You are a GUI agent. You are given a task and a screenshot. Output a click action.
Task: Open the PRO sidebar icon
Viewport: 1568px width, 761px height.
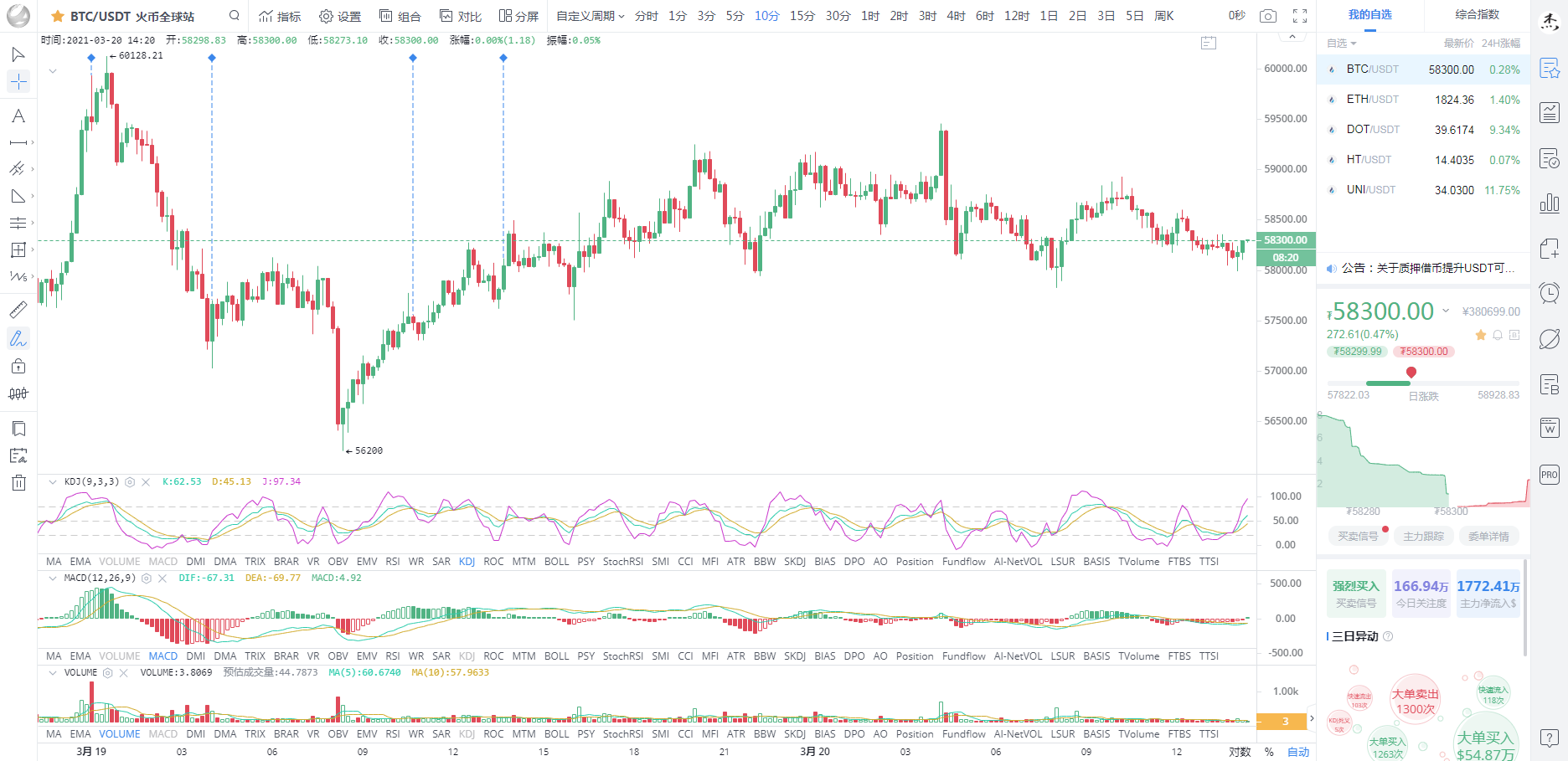1550,475
